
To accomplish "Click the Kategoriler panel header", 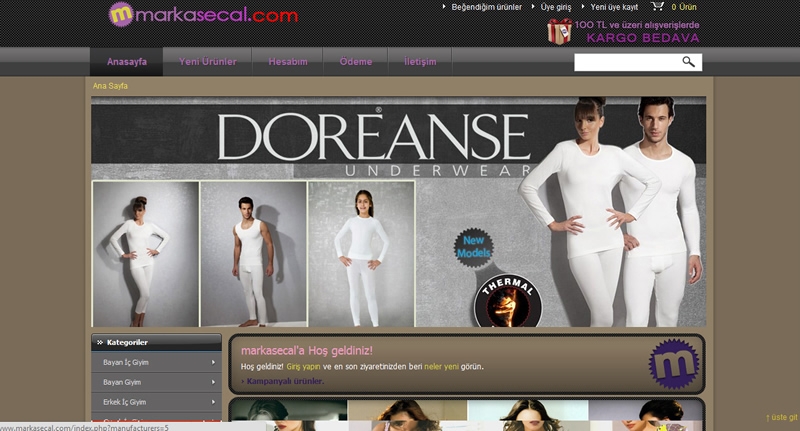I will coord(156,342).
